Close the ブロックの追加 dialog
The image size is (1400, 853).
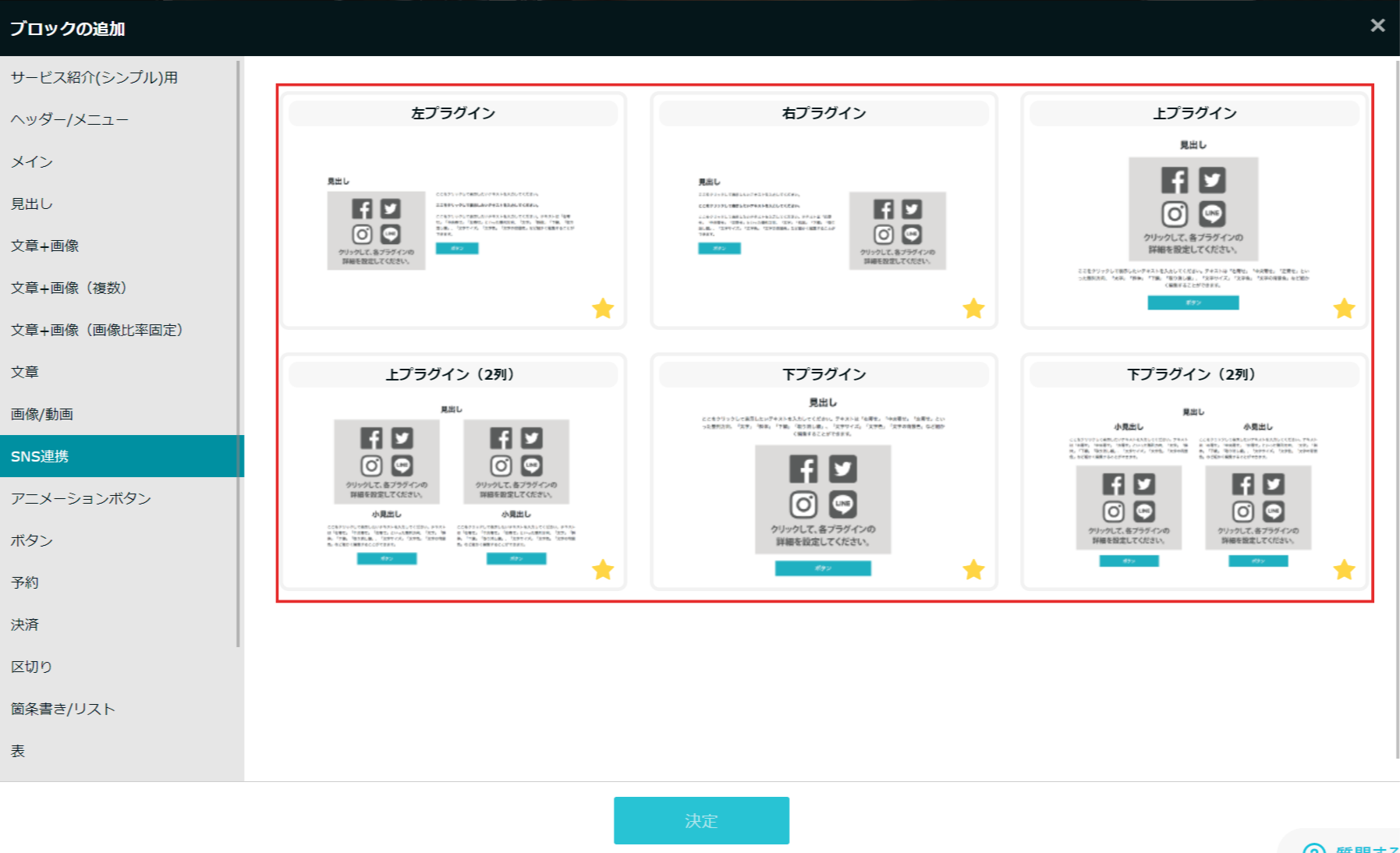pos(1377,26)
